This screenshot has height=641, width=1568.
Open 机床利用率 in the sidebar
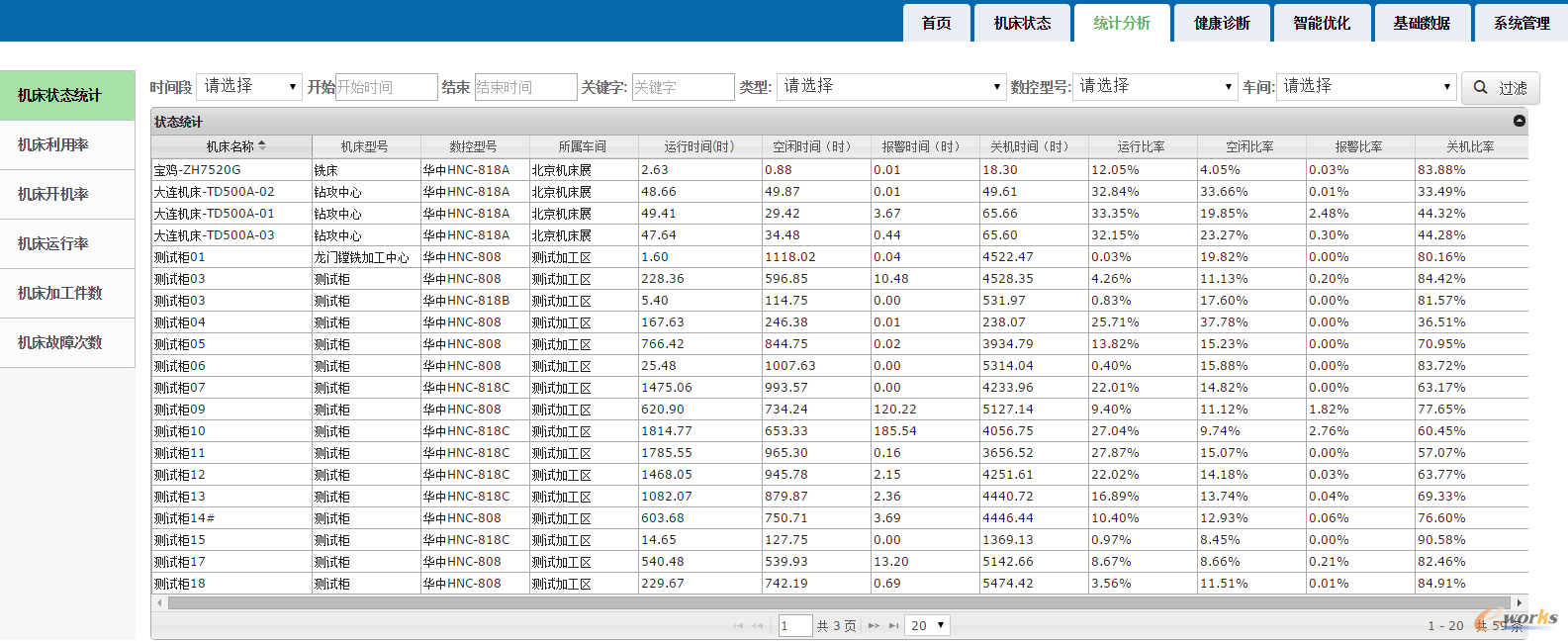pyautogui.click(x=67, y=144)
